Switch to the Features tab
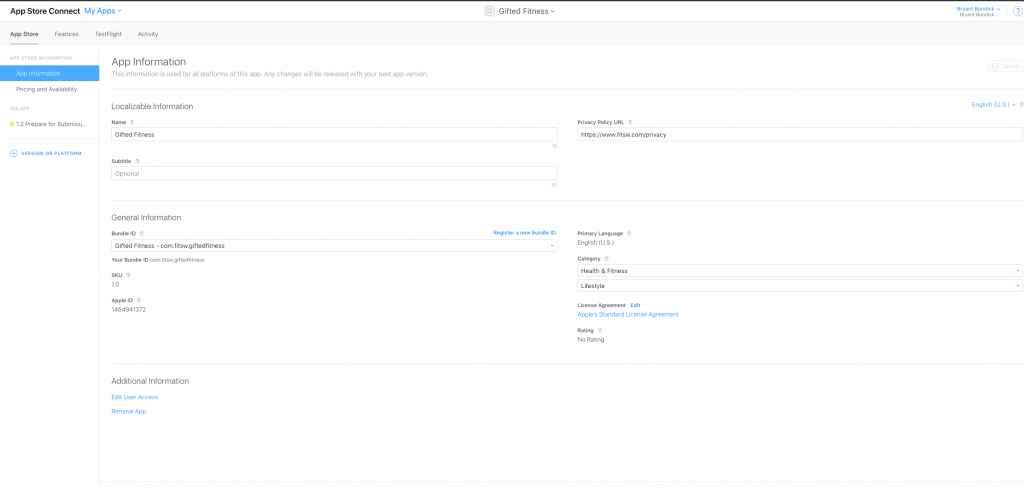This screenshot has height=488, width=1024. point(67,34)
